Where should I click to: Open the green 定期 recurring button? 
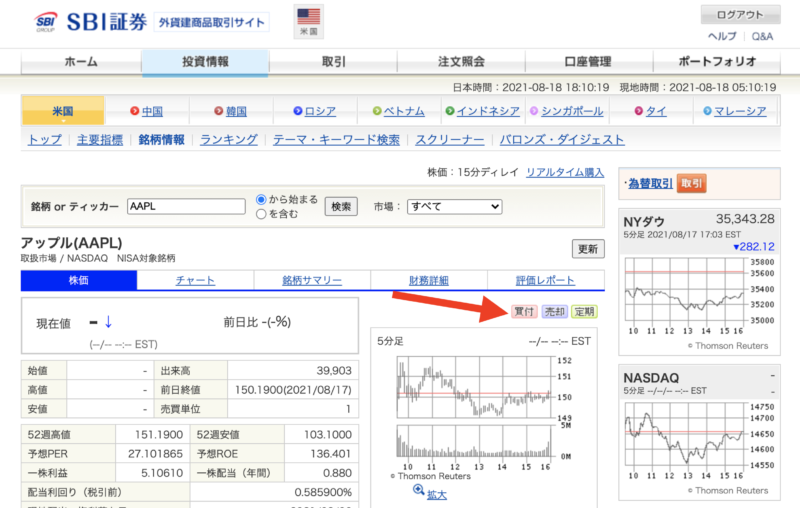click(584, 312)
